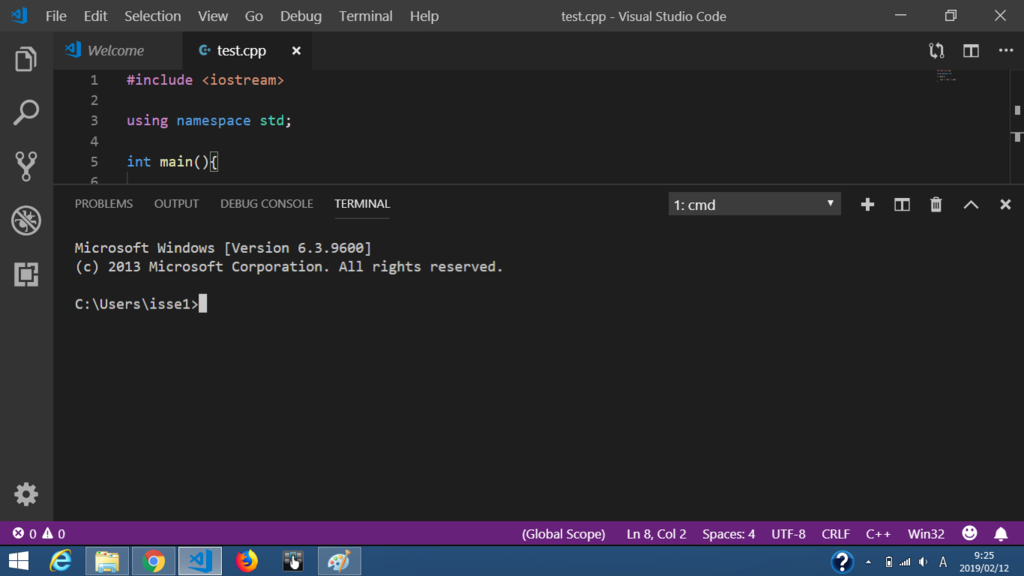Open the editor More Actions ellipsis
1024x576 pixels.
pyautogui.click(x=1006, y=50)
